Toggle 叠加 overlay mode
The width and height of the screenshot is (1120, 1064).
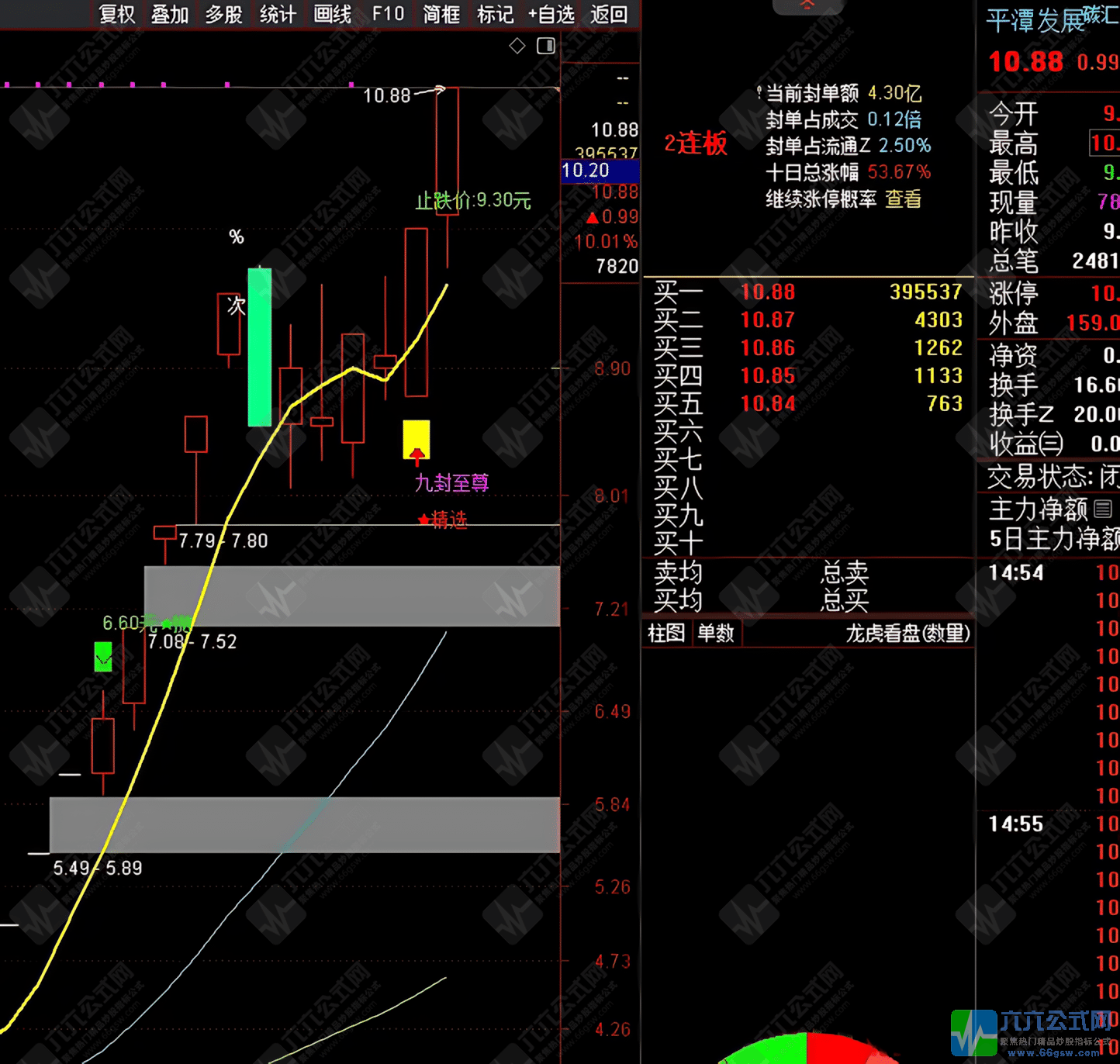(x=170, y=14)
